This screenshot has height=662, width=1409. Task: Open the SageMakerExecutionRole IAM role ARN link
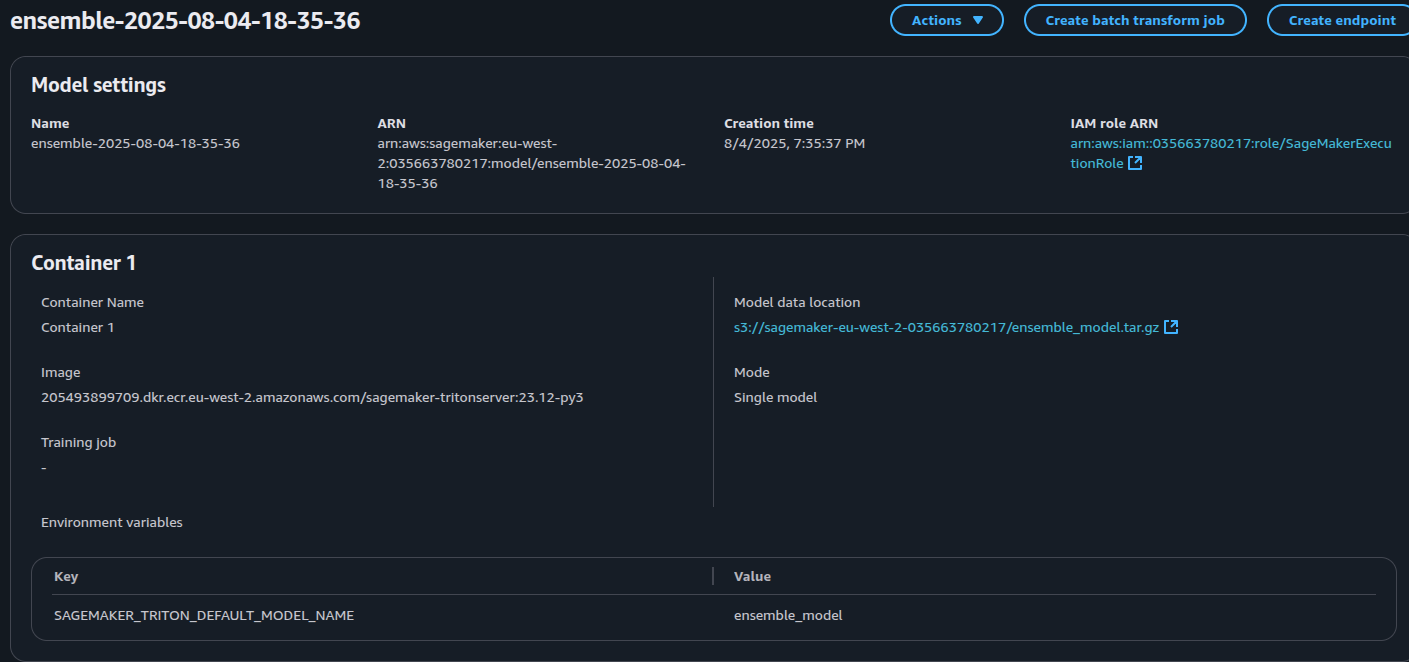tap(1230, 153)
